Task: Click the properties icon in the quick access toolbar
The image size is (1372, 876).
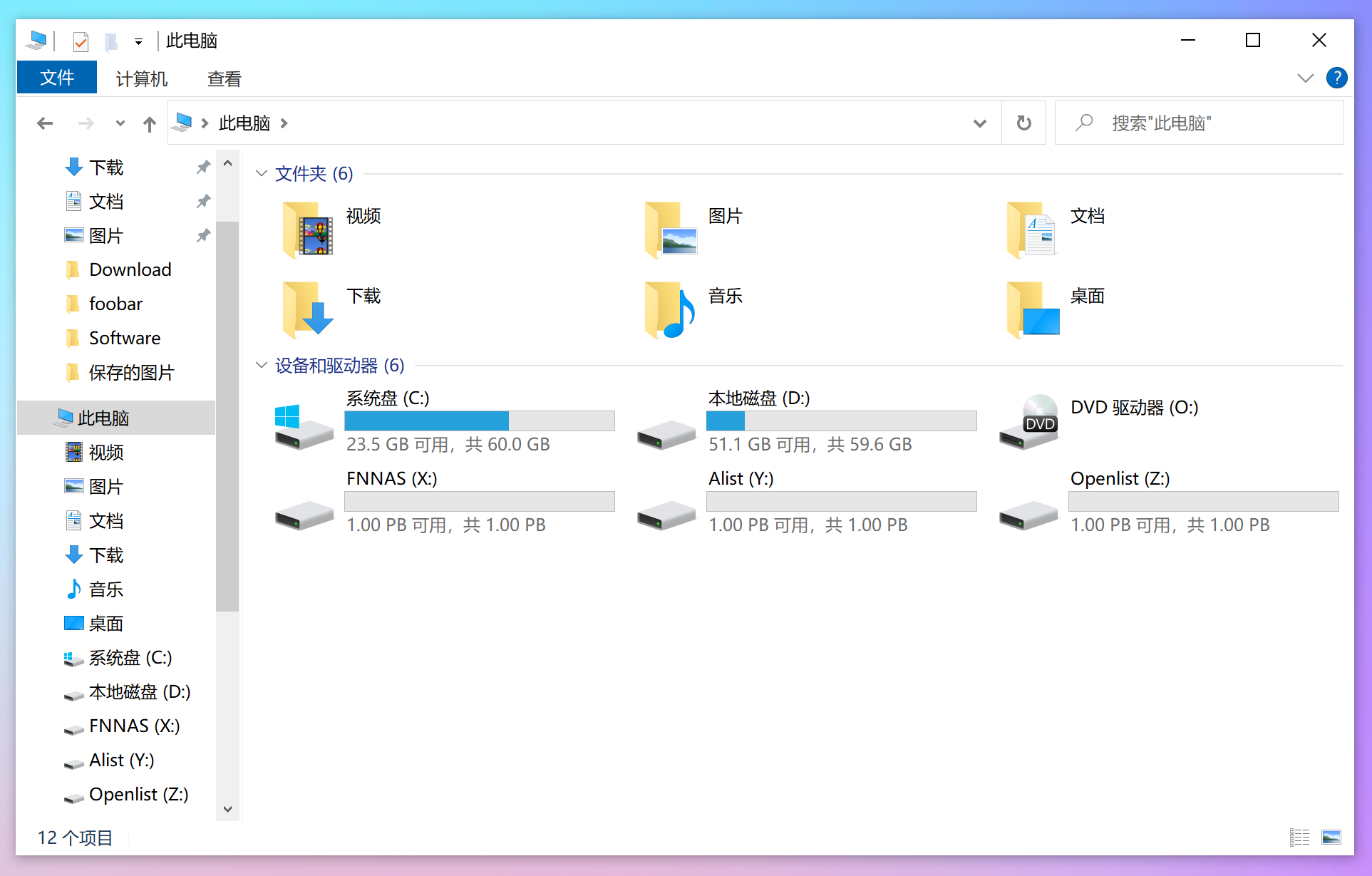Action: [80, 41]
